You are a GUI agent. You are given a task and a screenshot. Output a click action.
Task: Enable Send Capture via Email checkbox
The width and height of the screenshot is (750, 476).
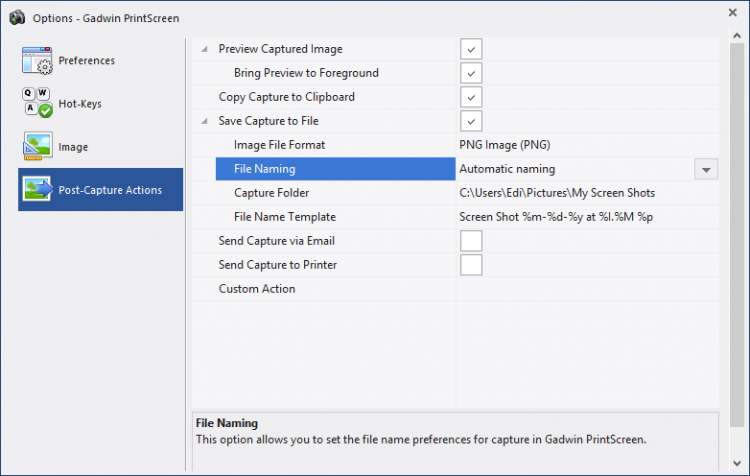point(471,241)
